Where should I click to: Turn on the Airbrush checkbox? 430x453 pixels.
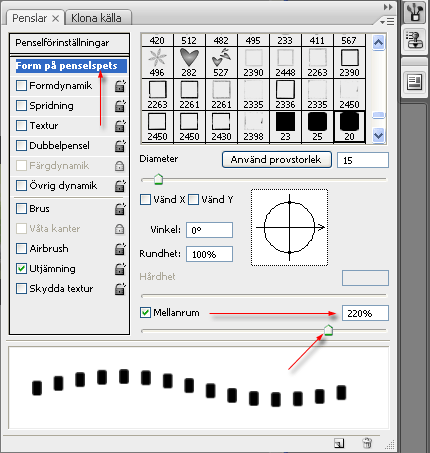pos(21,249)
